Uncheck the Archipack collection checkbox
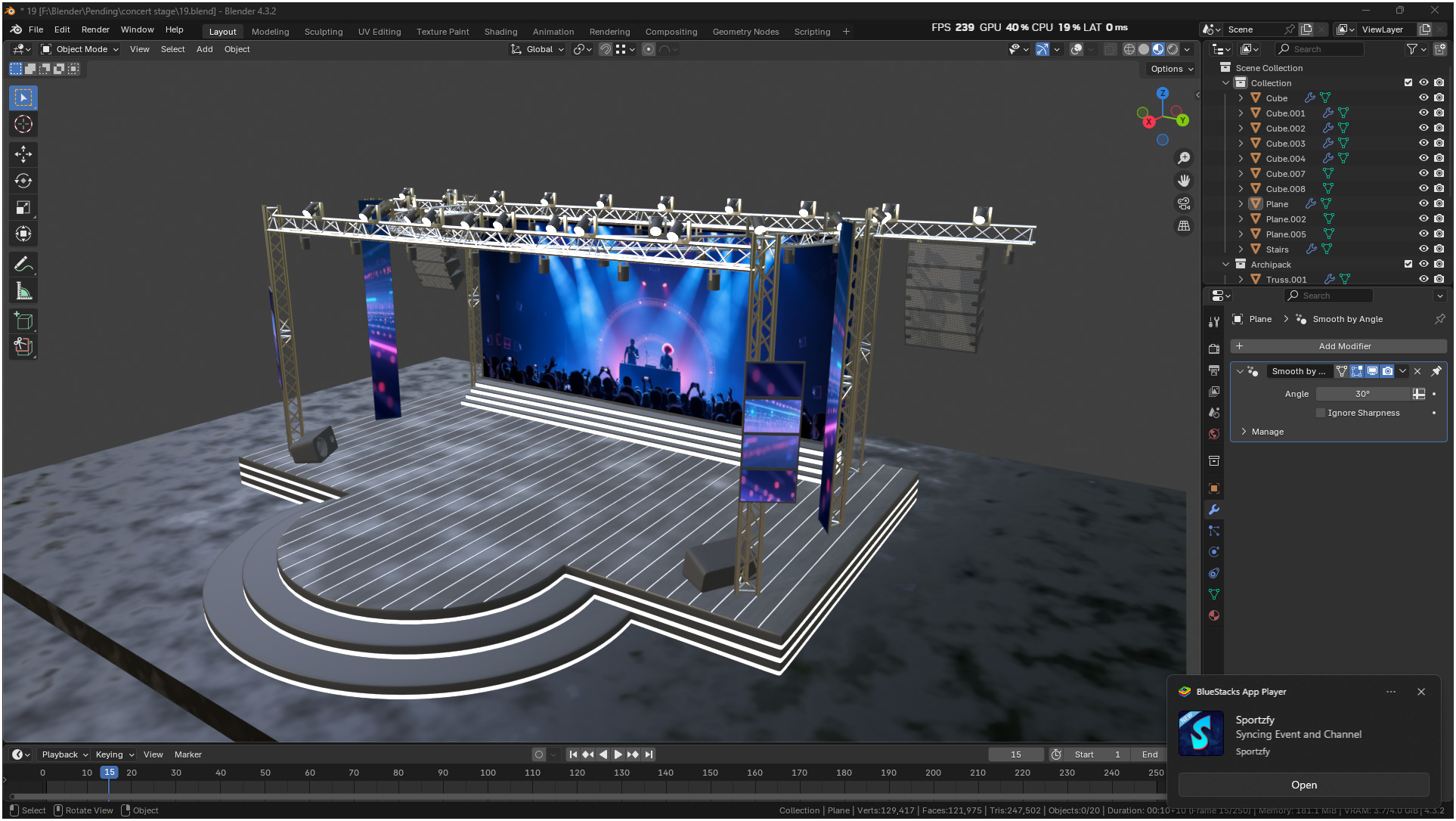Viewport: 1456px width, 821px height. tap(1408, 264)
